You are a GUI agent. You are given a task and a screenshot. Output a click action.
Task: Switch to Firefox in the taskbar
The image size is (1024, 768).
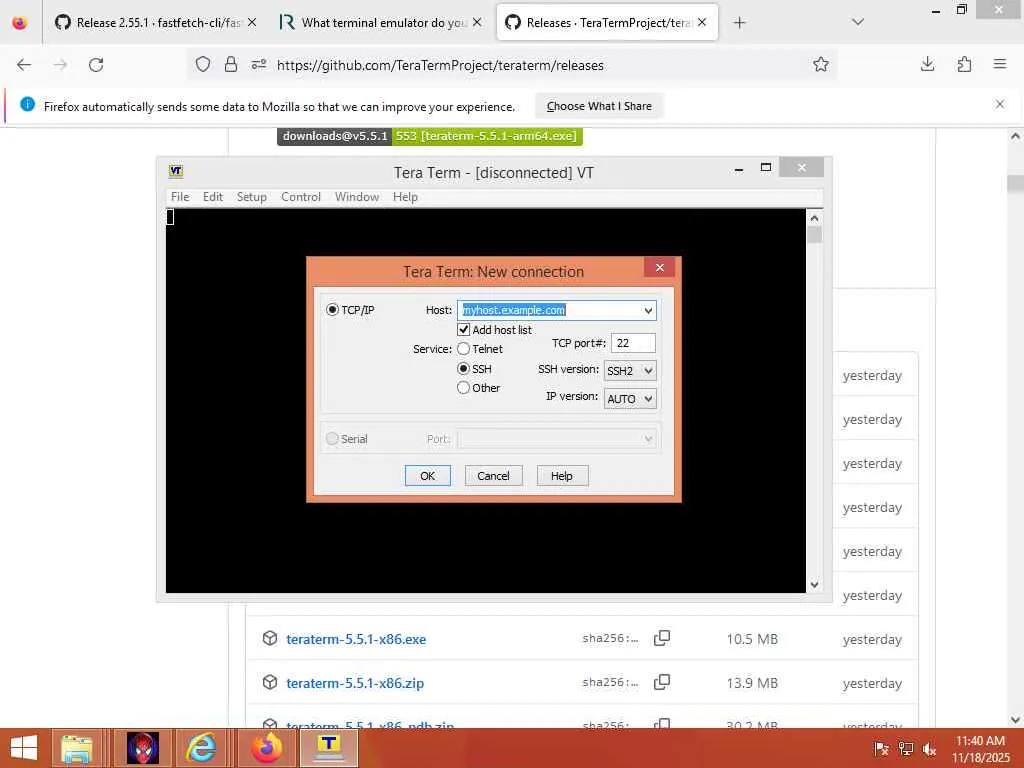[x=267, y=748]
